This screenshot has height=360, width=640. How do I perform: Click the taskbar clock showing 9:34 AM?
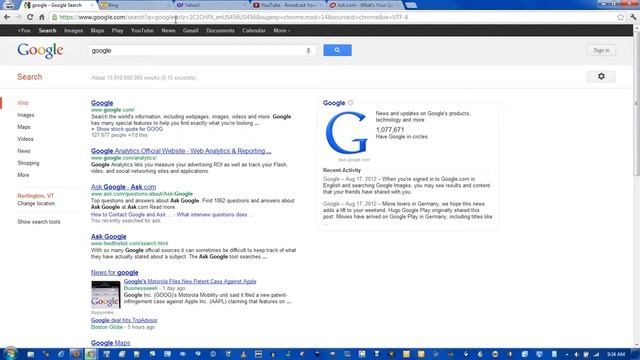616,354
